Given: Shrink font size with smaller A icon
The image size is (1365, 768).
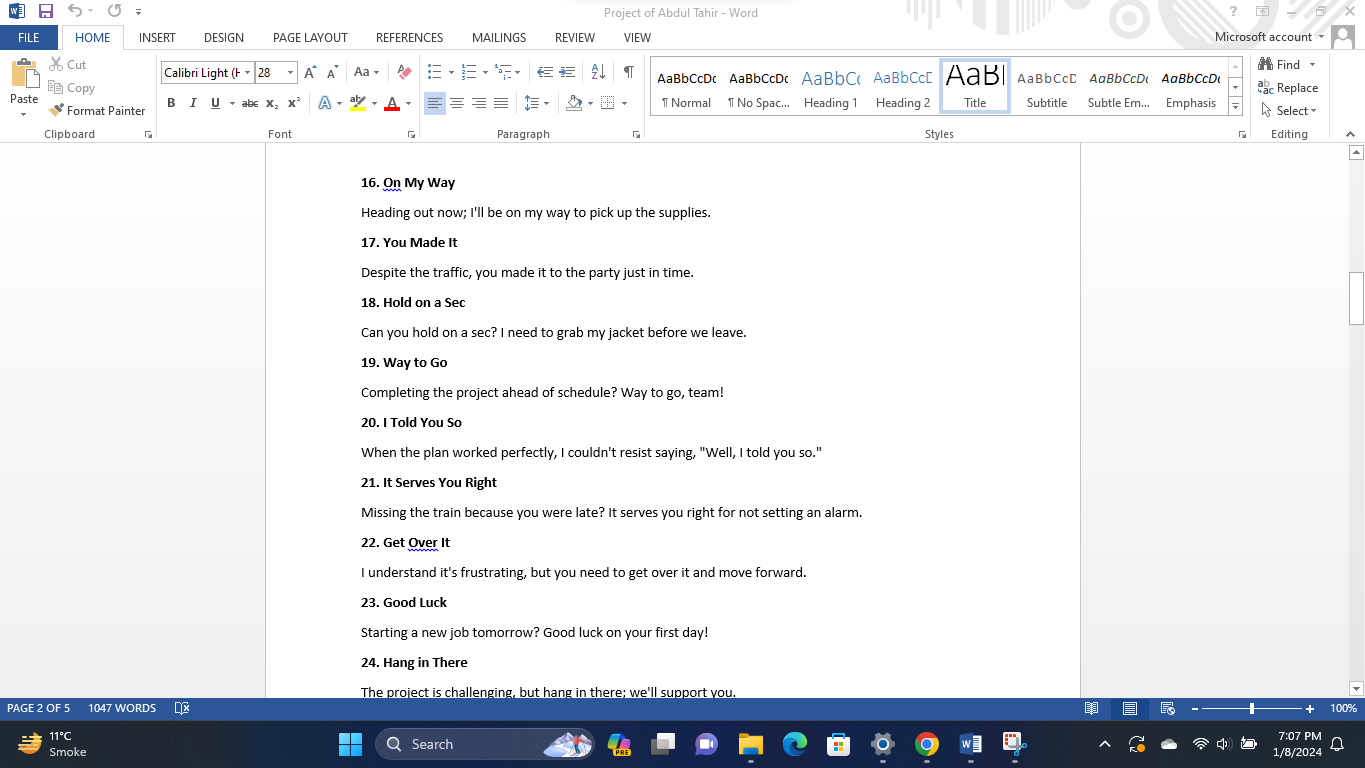Looking at the screenshot, I should pos(334,72).
